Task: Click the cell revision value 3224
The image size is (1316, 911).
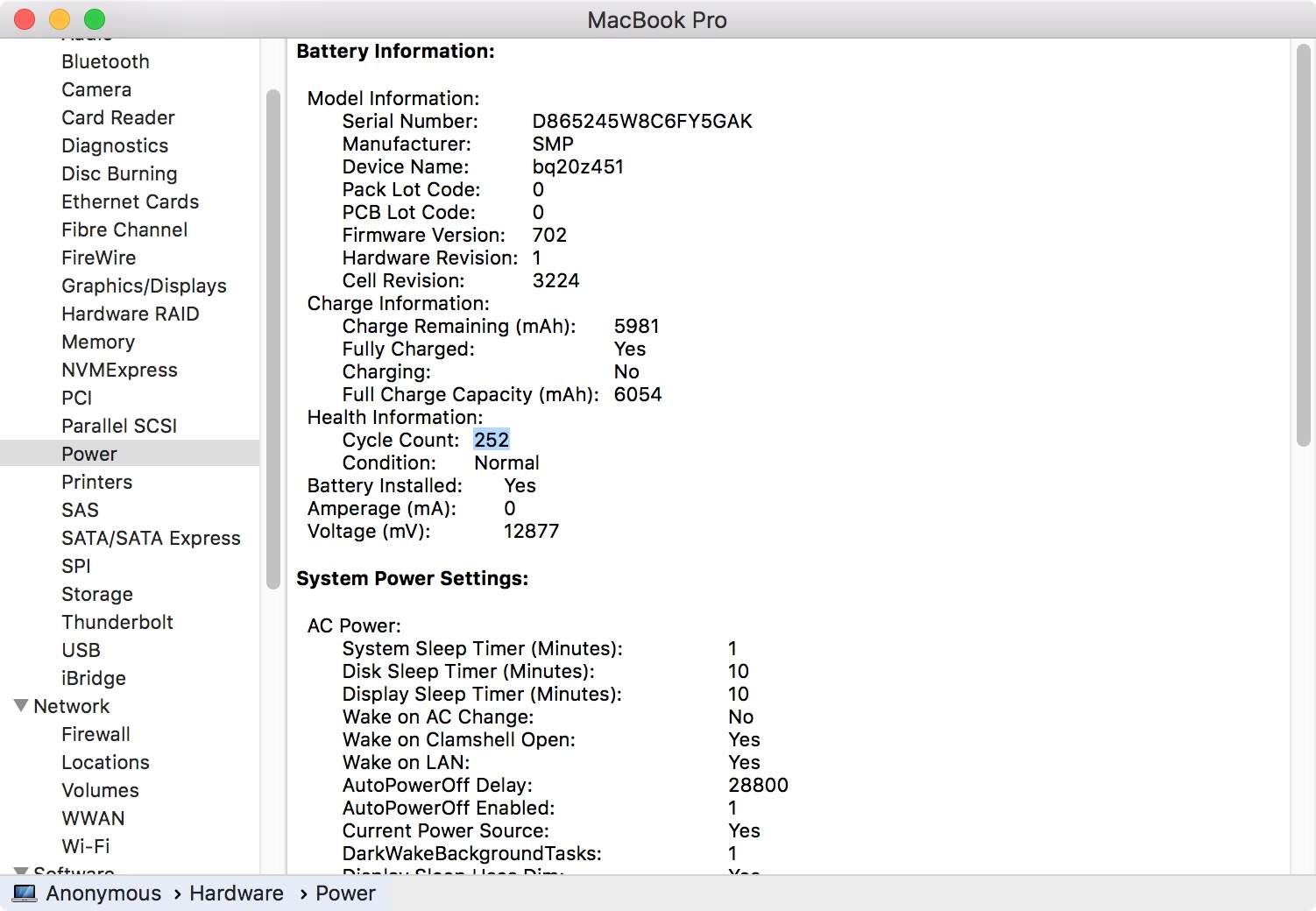Action: (555, 280)
